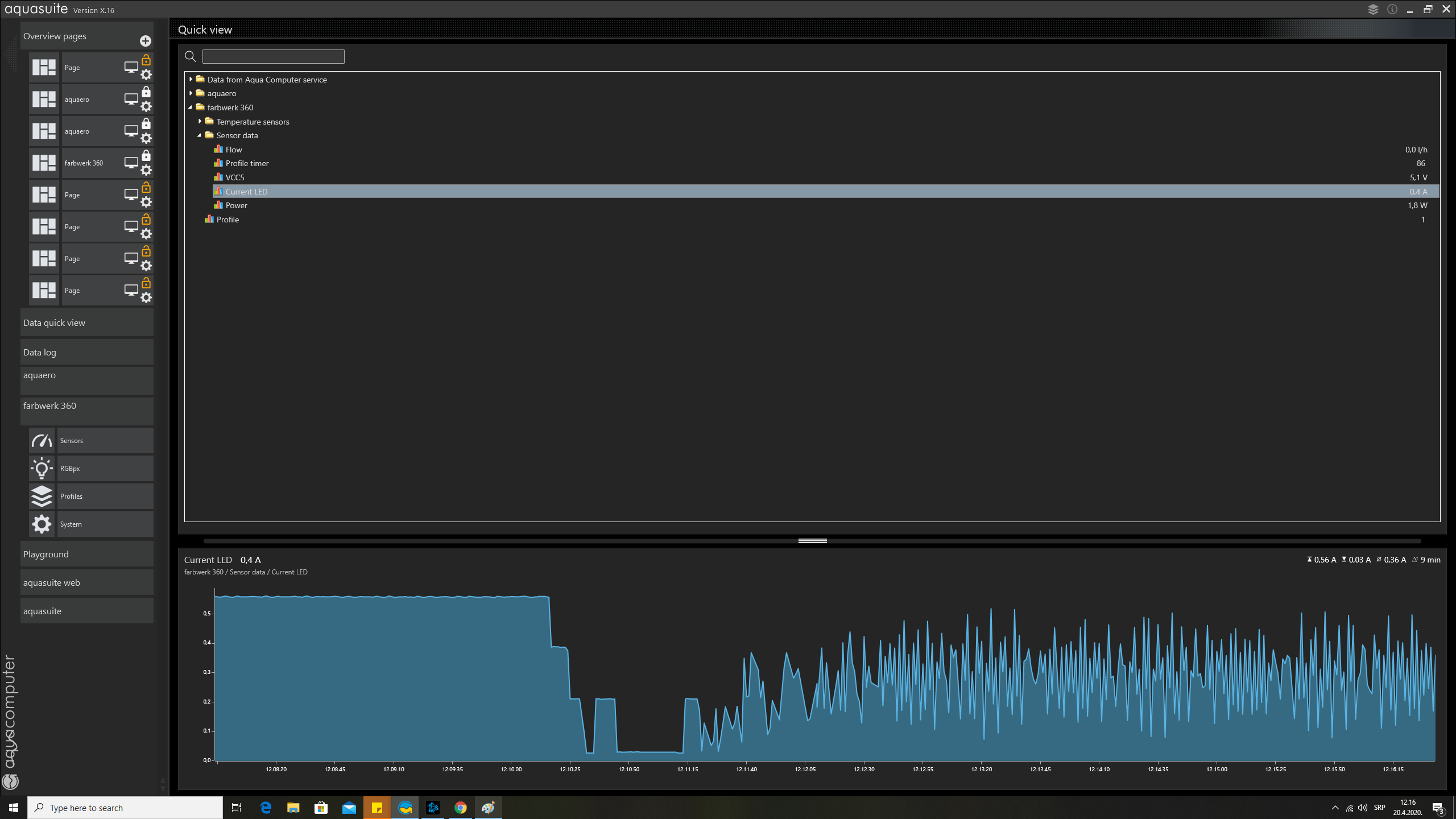Open the volume control in system tray
The height and width of the screenshot is (819, 1456).
pyautogui.click(x=1363, y=808)
